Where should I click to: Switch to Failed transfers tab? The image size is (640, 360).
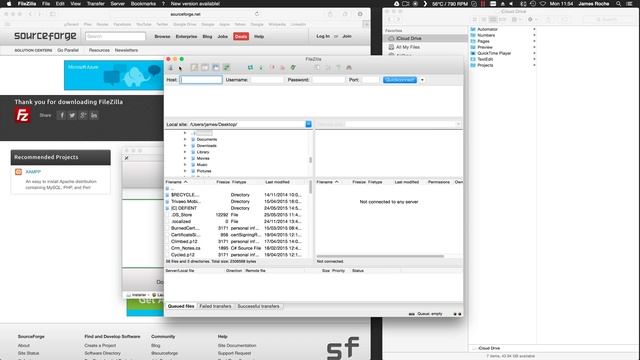coord(215,306)
